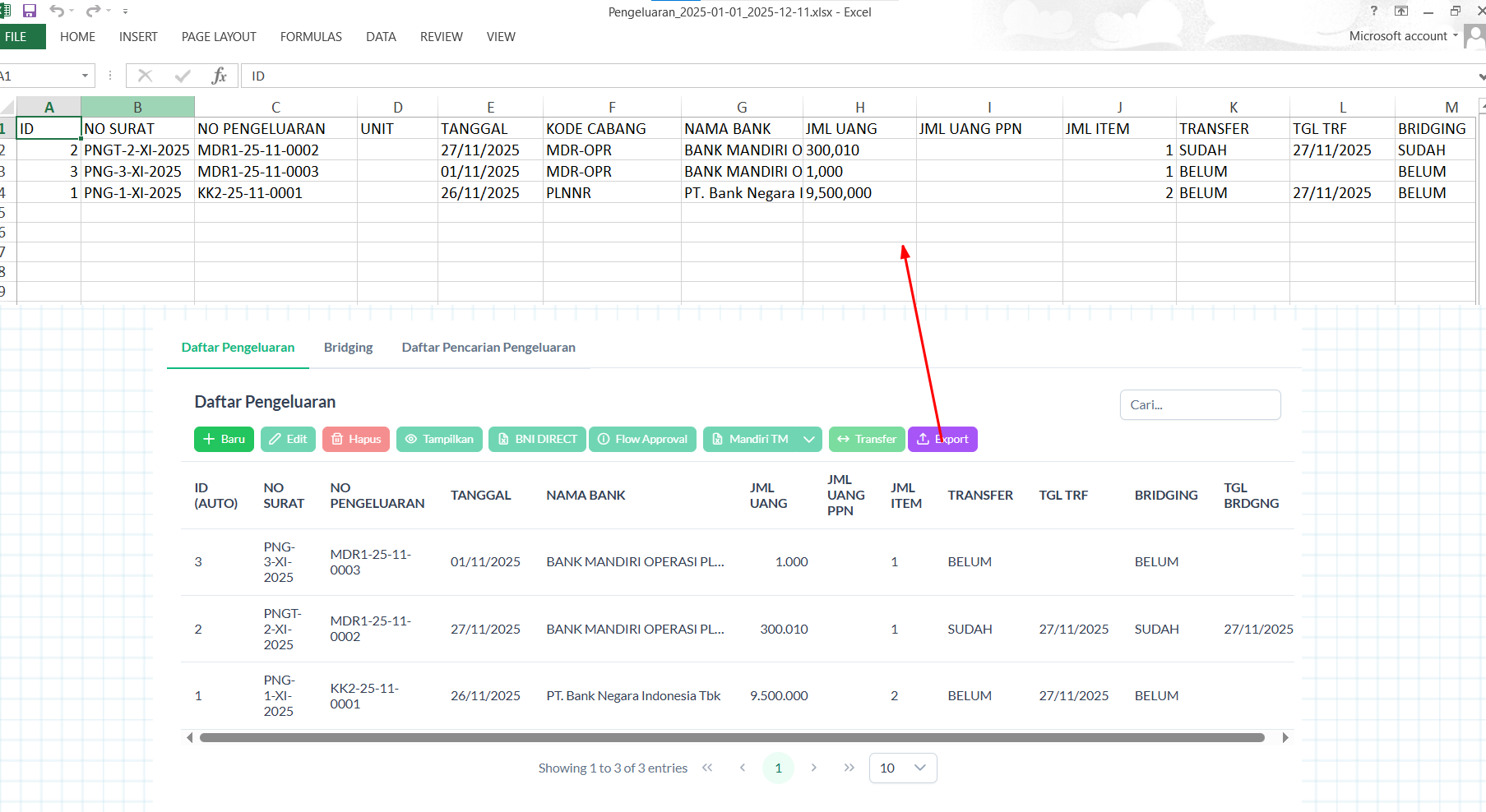
Task: Switch to the Bridging tab
Action: 348,348
